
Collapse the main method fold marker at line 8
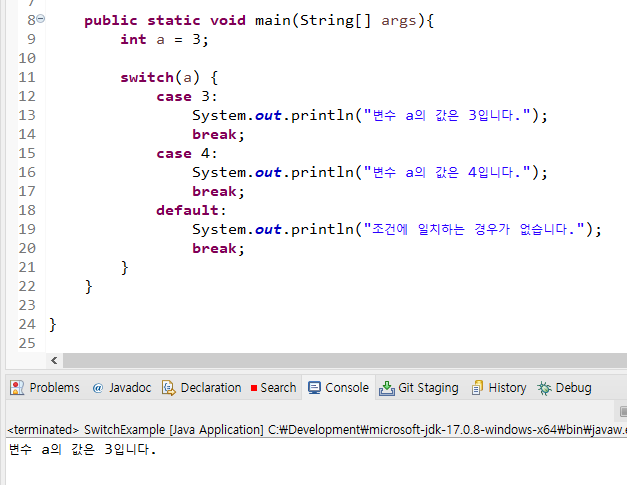(x=41, y=18)
